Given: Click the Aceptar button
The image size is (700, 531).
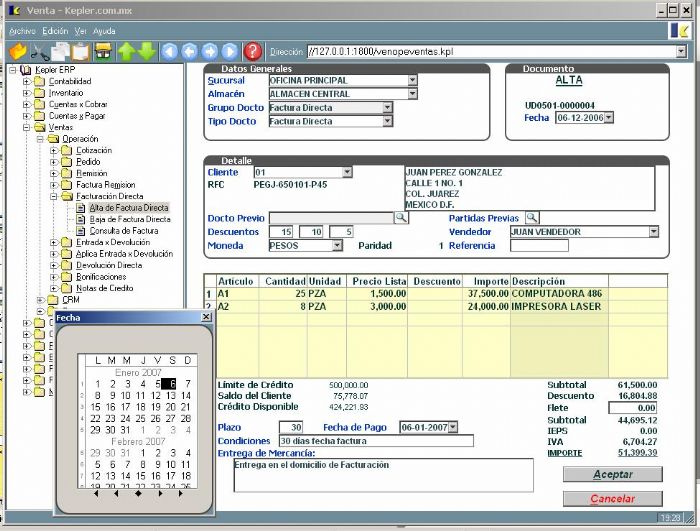Looking at the screenshot, I should [x=612, y=474].
